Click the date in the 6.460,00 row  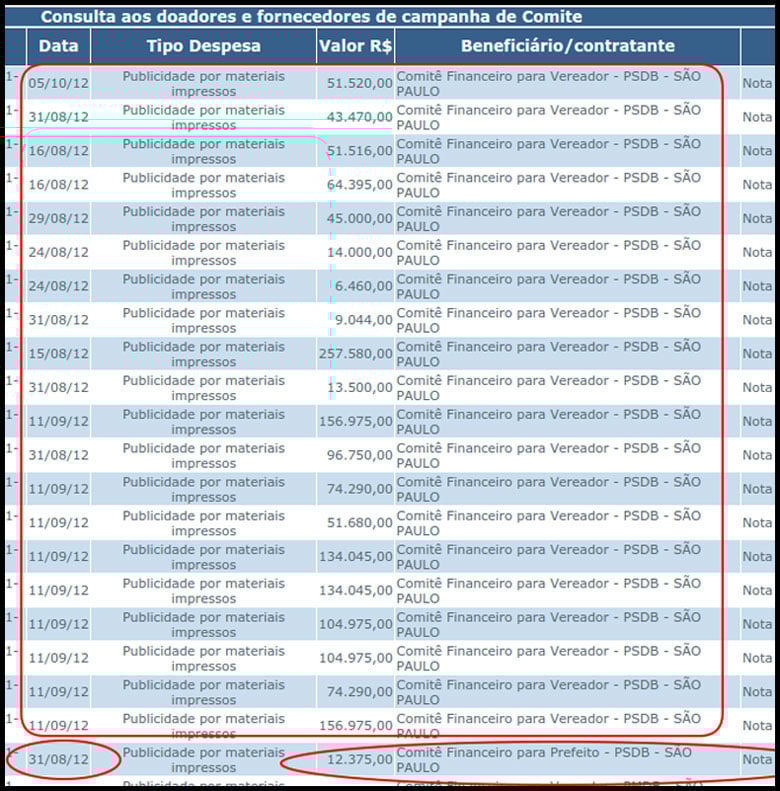point(59,286)
